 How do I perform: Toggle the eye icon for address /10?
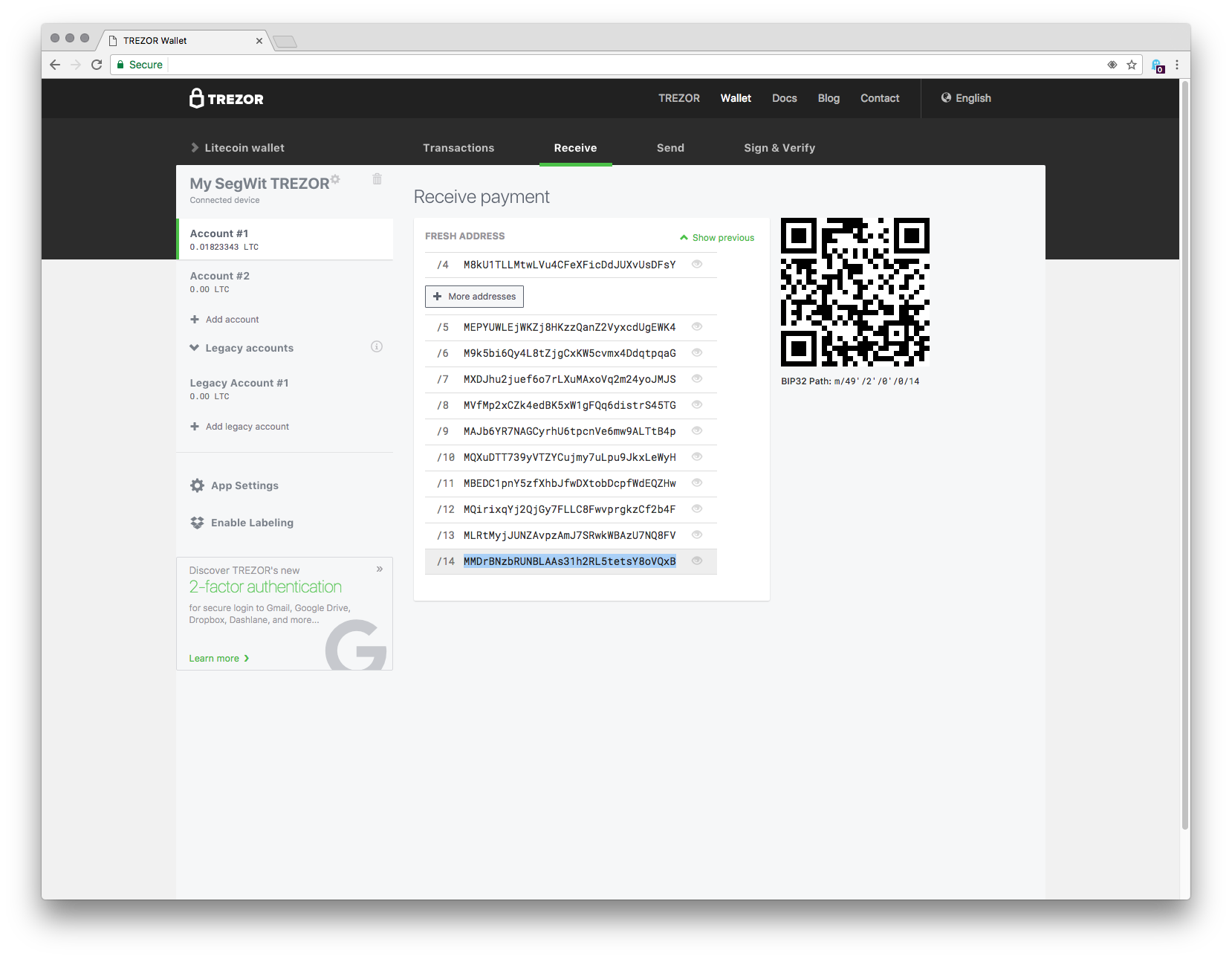pyautogui.click(x=697, y=456)
